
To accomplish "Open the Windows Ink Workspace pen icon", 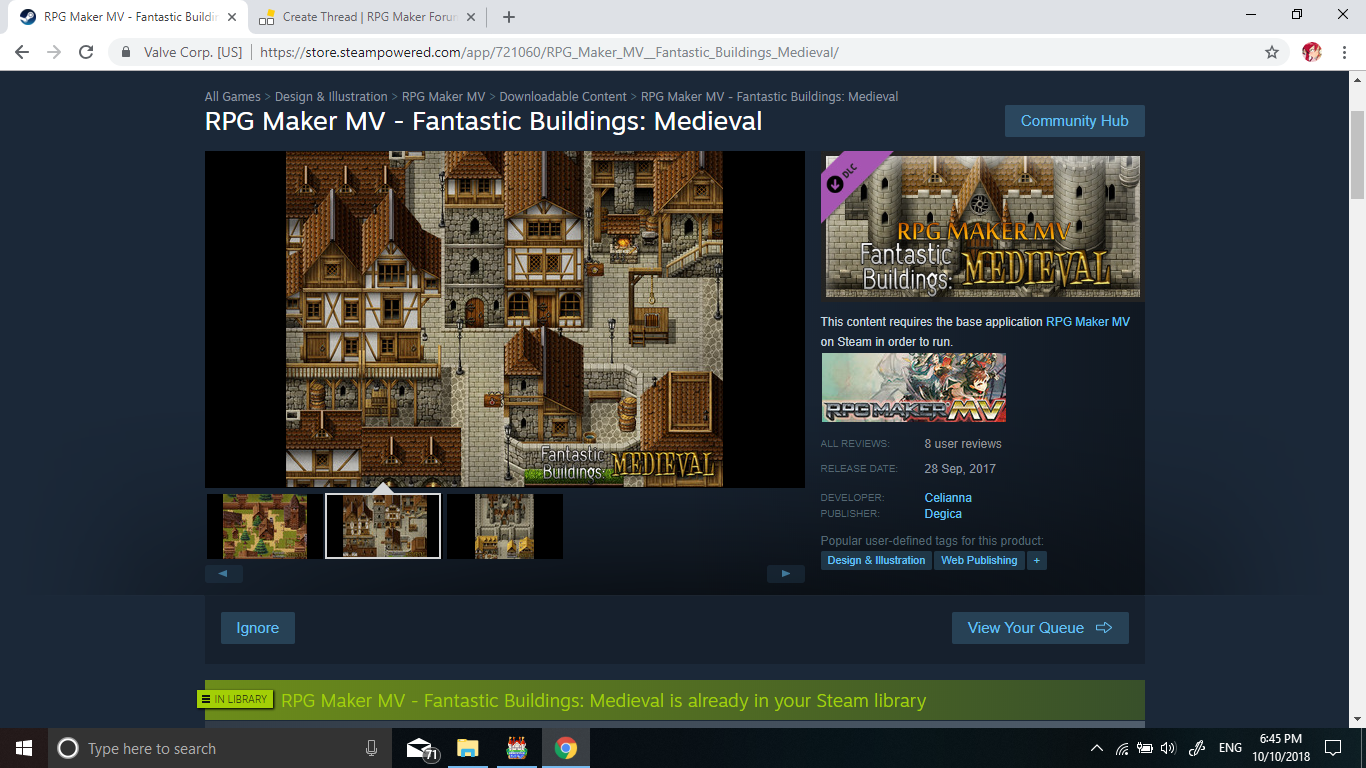I will click(1196, 748).
